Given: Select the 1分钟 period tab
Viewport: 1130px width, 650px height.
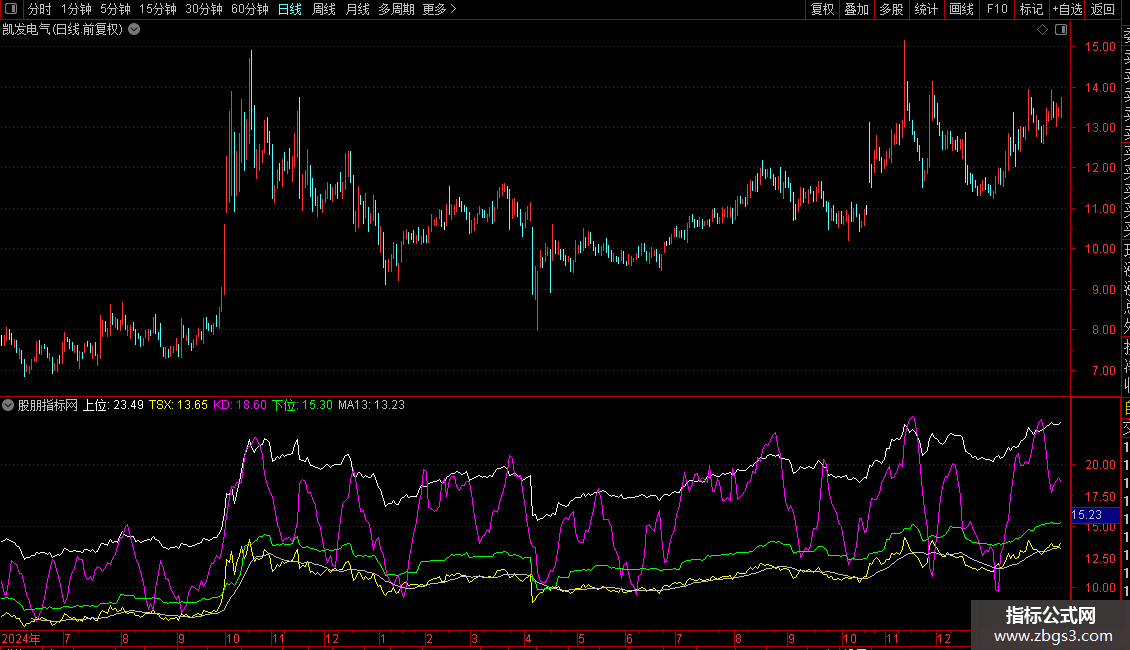Looking at the screenshot, I should coord(76,9).
